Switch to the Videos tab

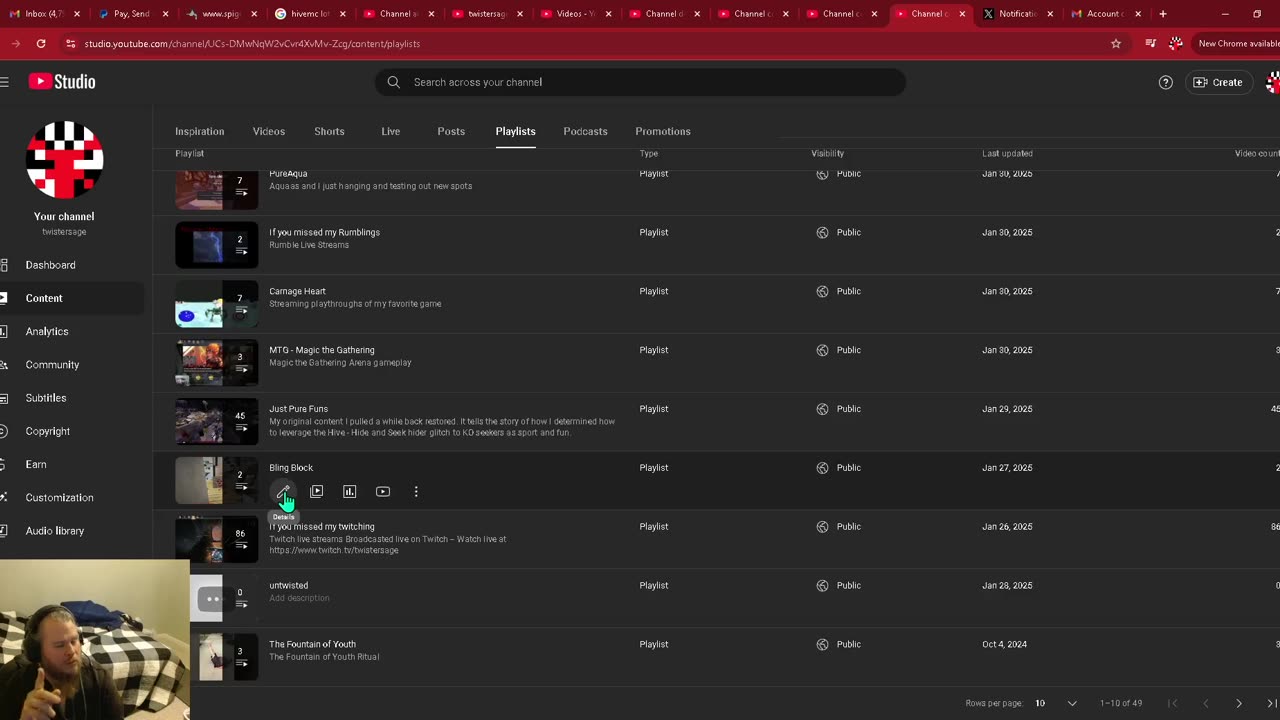click(x=269, y=131)
